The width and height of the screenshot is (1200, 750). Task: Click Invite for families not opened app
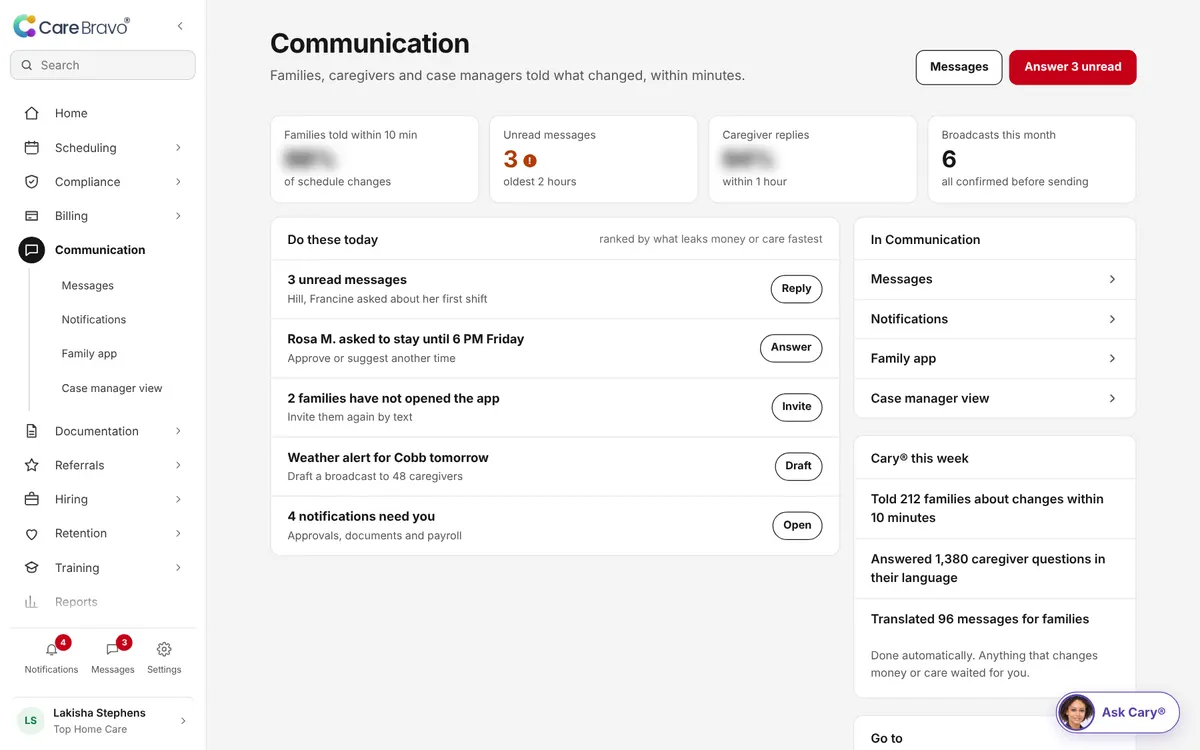(x=796, y=407)
